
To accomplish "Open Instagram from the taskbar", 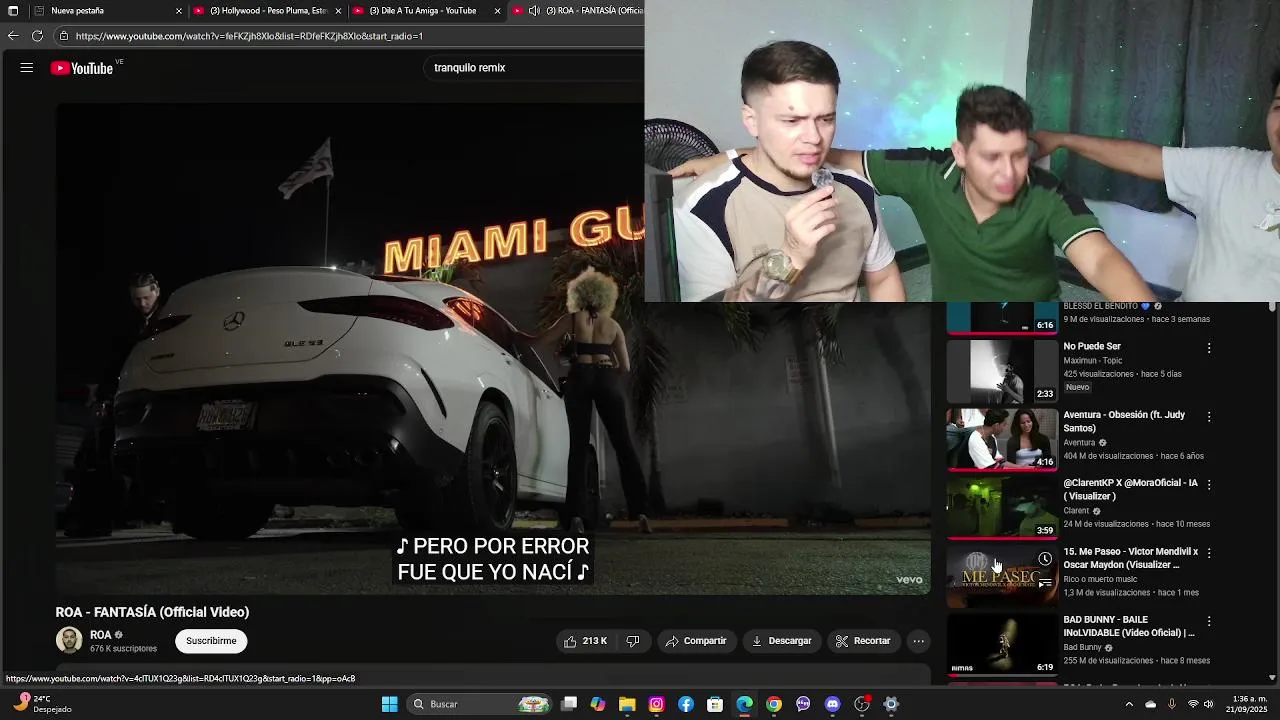I will (656, 704).
